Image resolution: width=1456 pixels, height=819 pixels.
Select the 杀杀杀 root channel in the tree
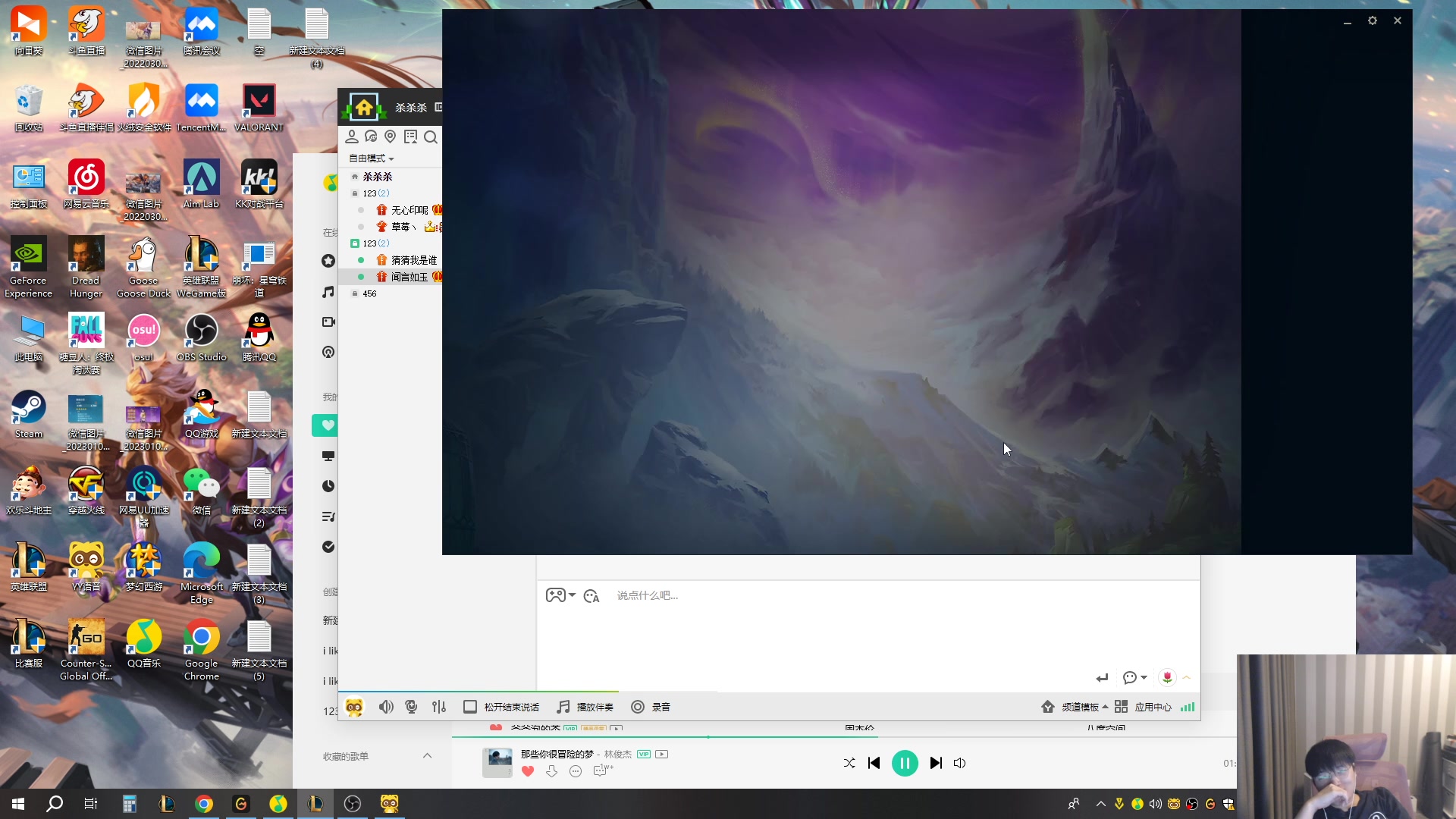377,177
